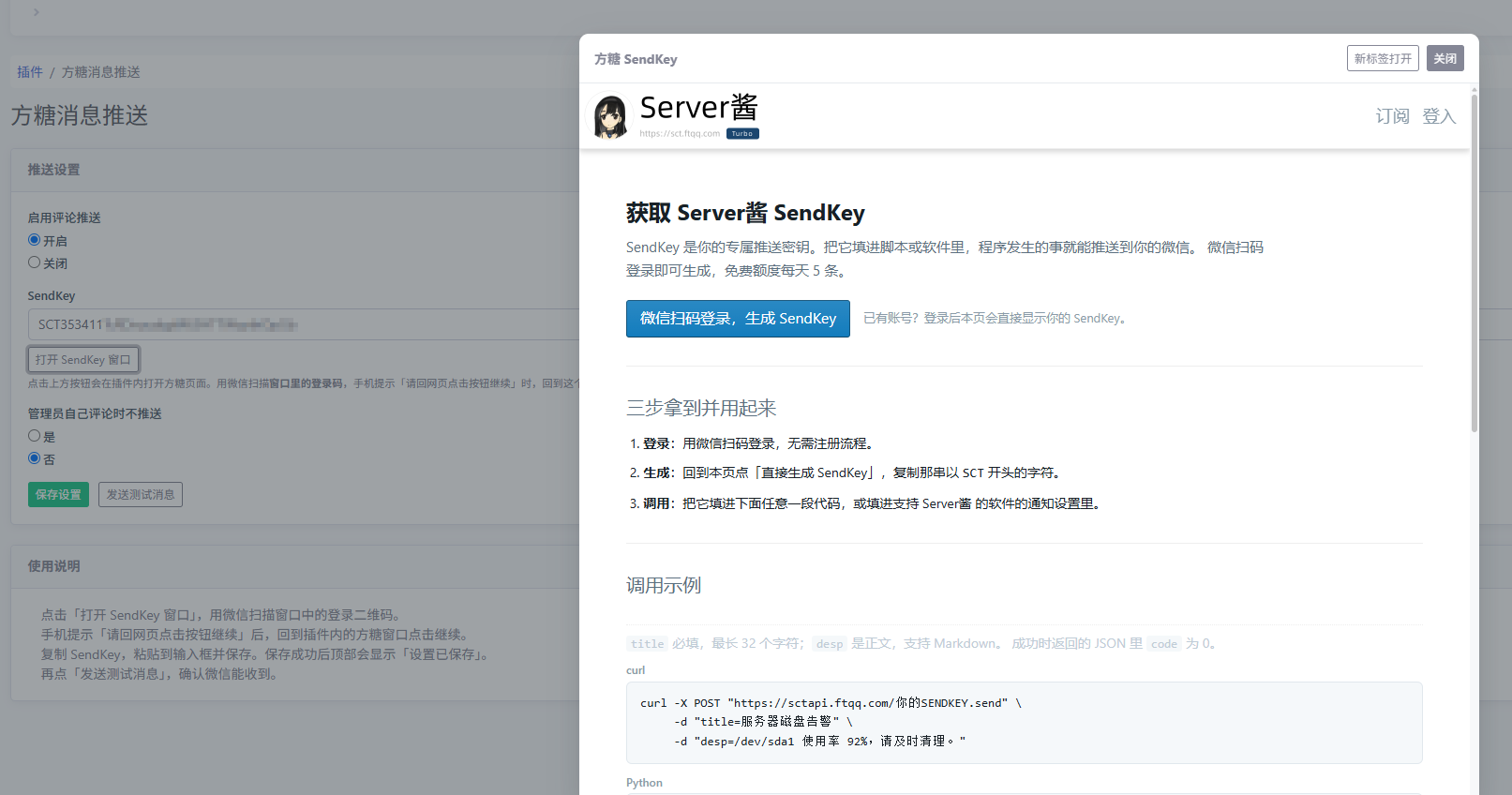Open the SendKey window button
The image size is (1512, 795).
83,359
